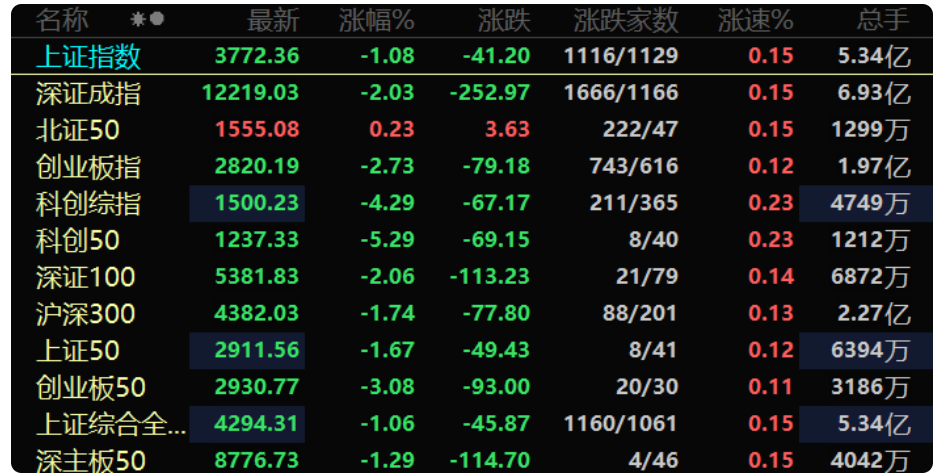
Task: Sort by the 涨速% column header
Action: point(756,20)
